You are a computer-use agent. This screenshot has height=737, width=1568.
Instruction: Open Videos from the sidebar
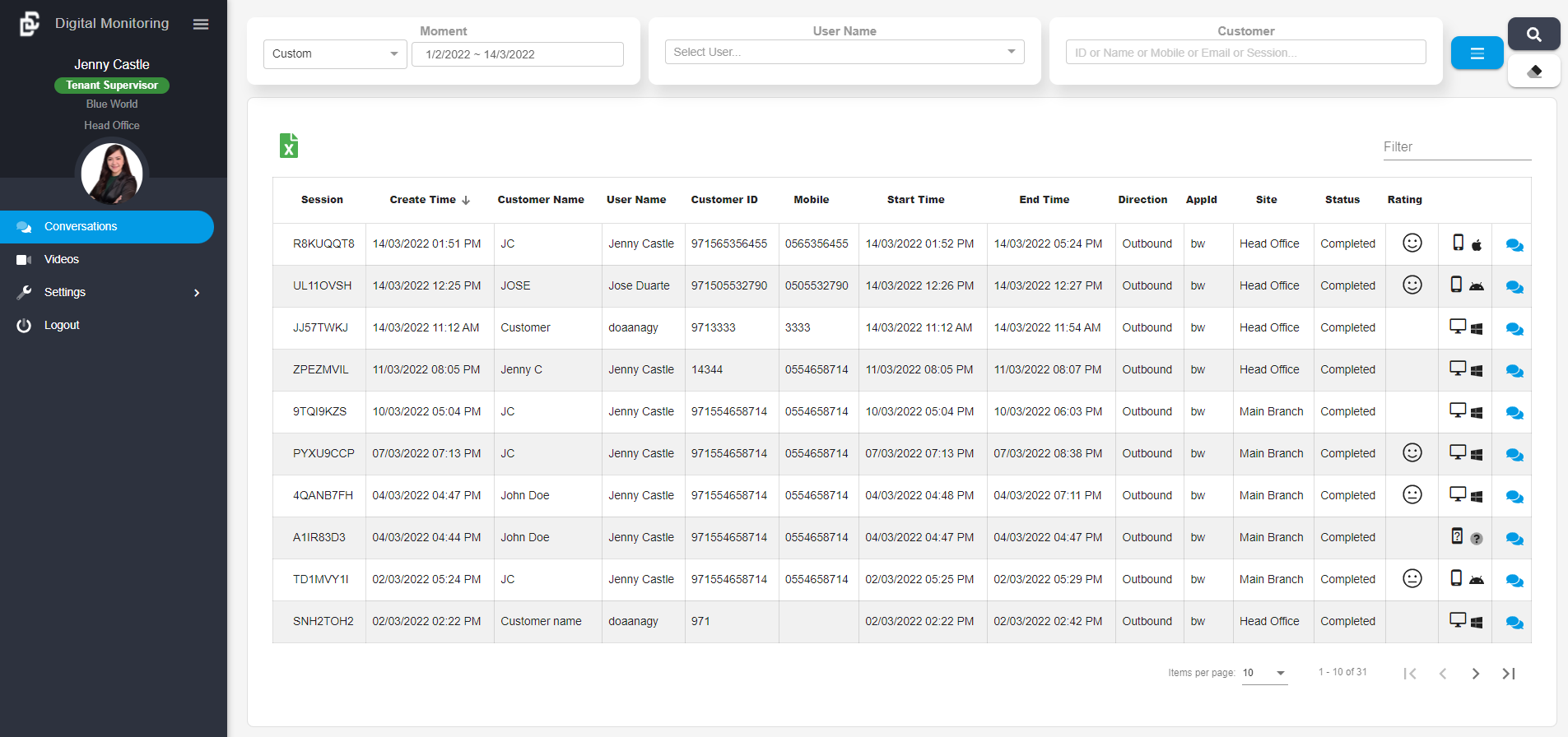(x=62, y=259)
